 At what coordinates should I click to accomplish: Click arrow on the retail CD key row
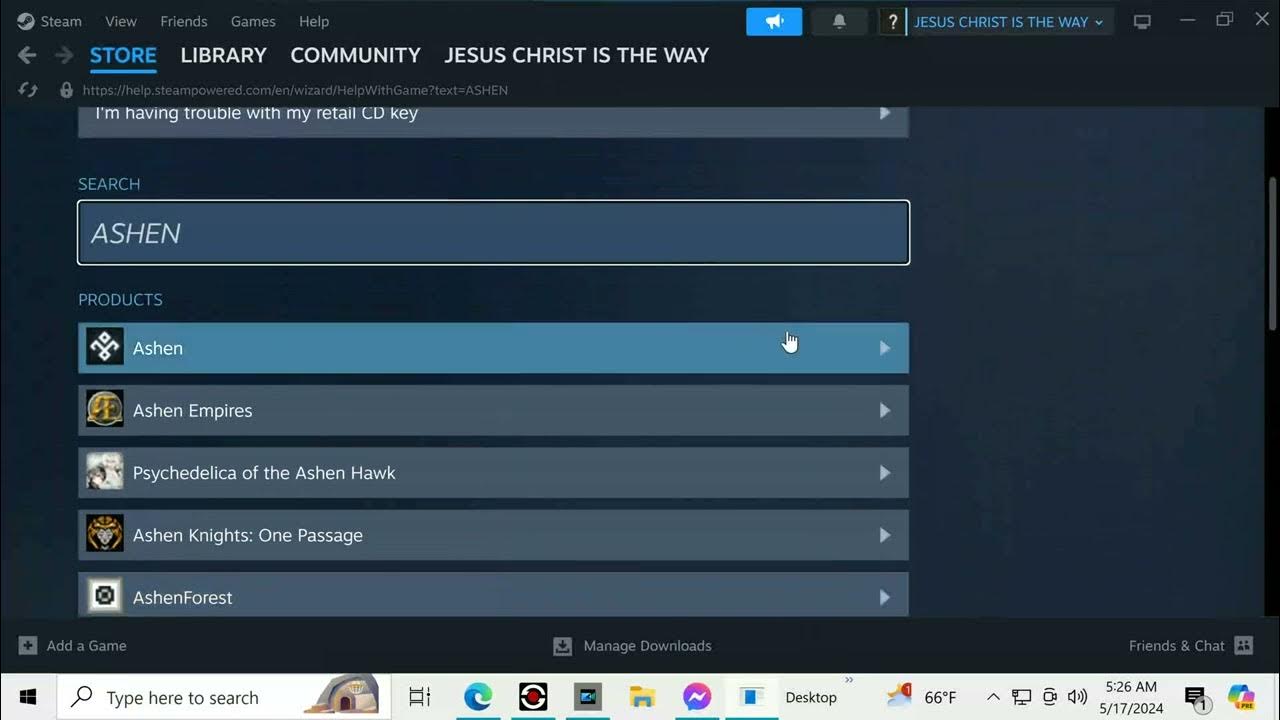pyautogui.click(x=885, y=113)
